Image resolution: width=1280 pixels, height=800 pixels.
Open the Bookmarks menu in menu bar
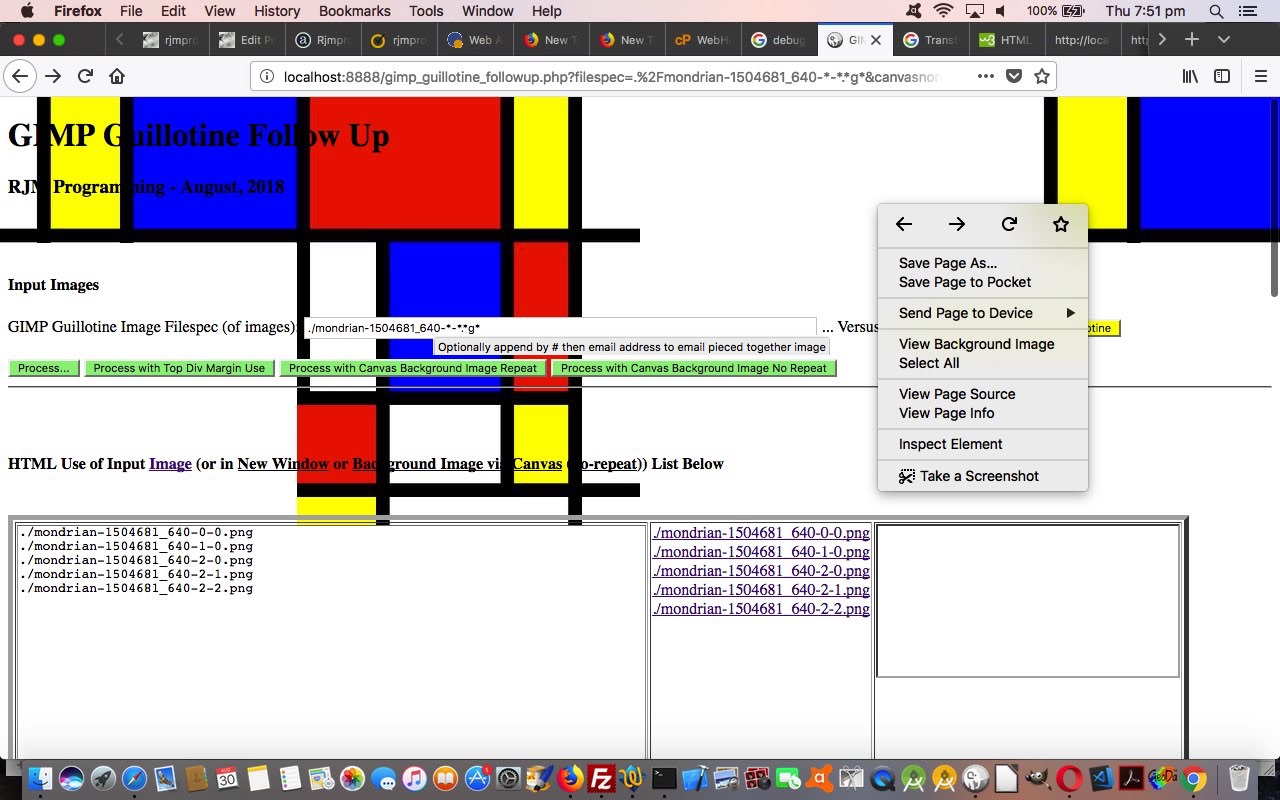tap(354, 11)
